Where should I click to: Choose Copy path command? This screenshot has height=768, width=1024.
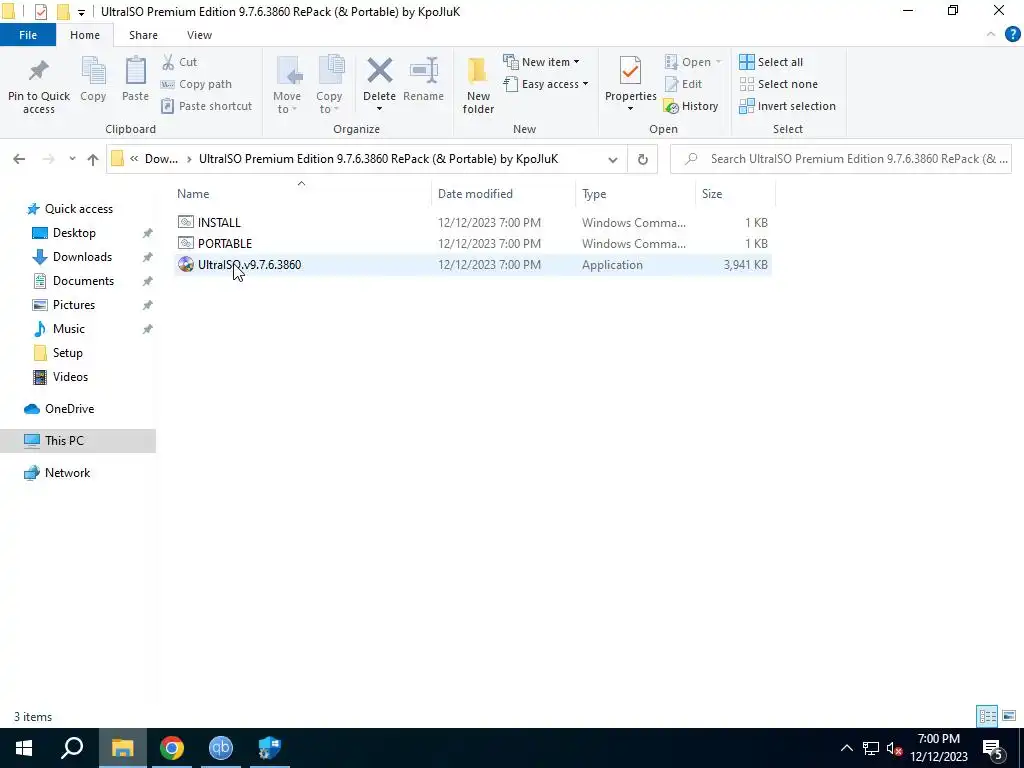pyautogui.click(x=197, y=84)
